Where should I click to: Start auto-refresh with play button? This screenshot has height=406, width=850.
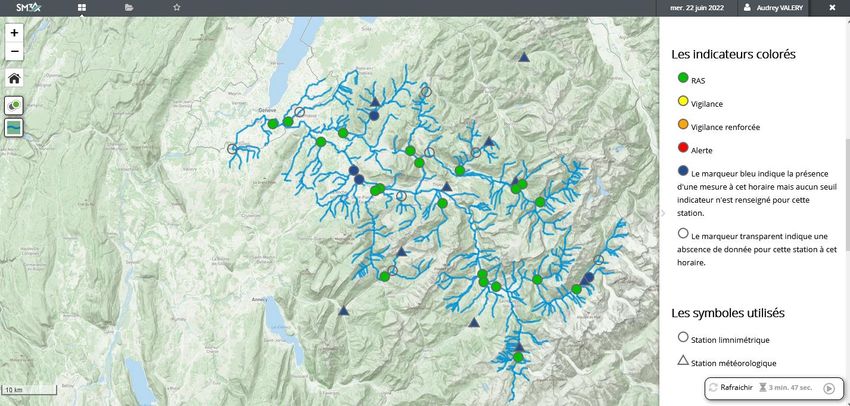828,388
